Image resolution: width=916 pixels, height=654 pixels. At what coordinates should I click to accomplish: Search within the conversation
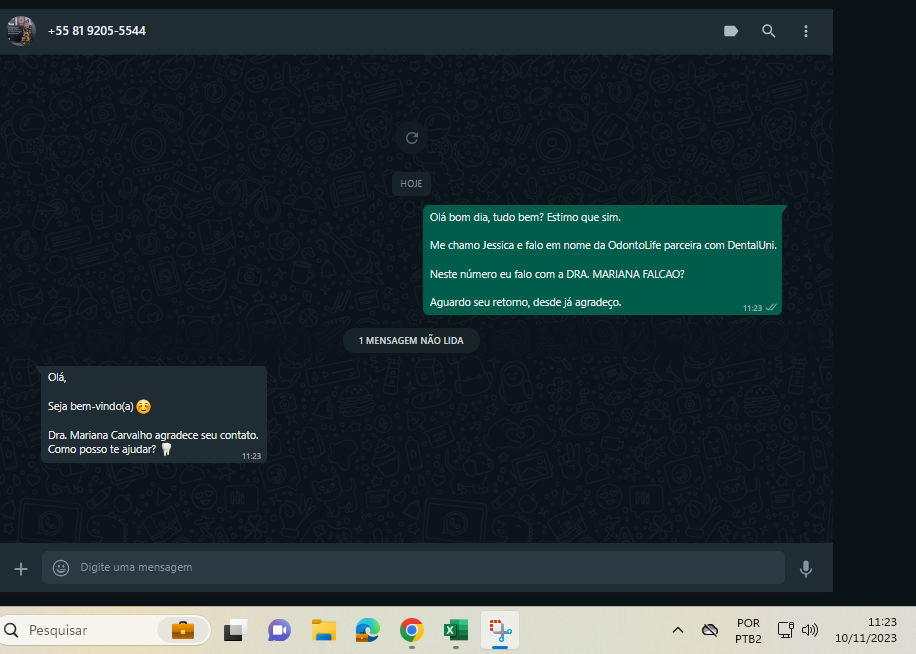(x=768, y=31)
